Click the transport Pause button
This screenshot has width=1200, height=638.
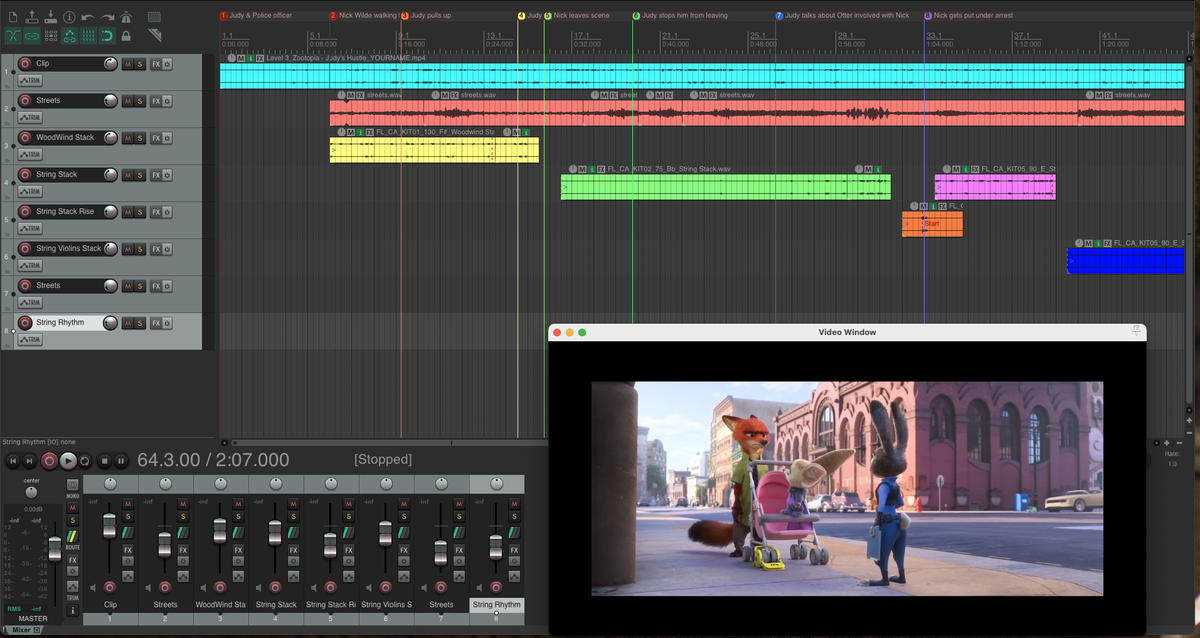pos(121,461)
